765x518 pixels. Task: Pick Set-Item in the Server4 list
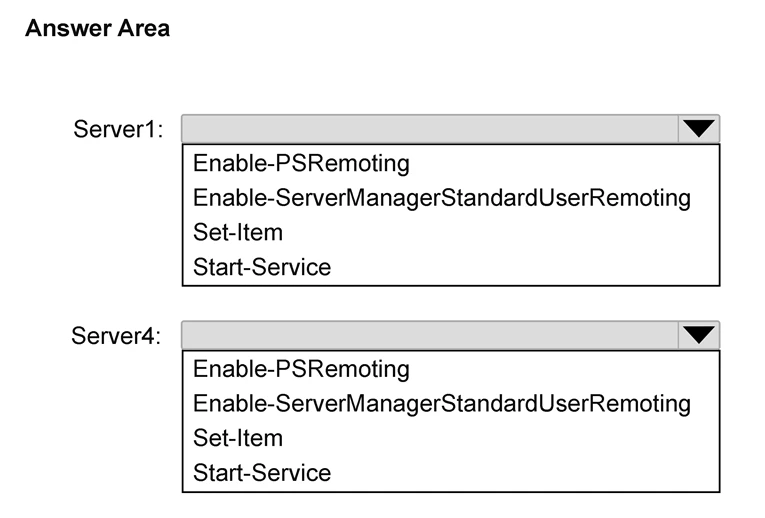pyautogui.click(x=238, y=438)
